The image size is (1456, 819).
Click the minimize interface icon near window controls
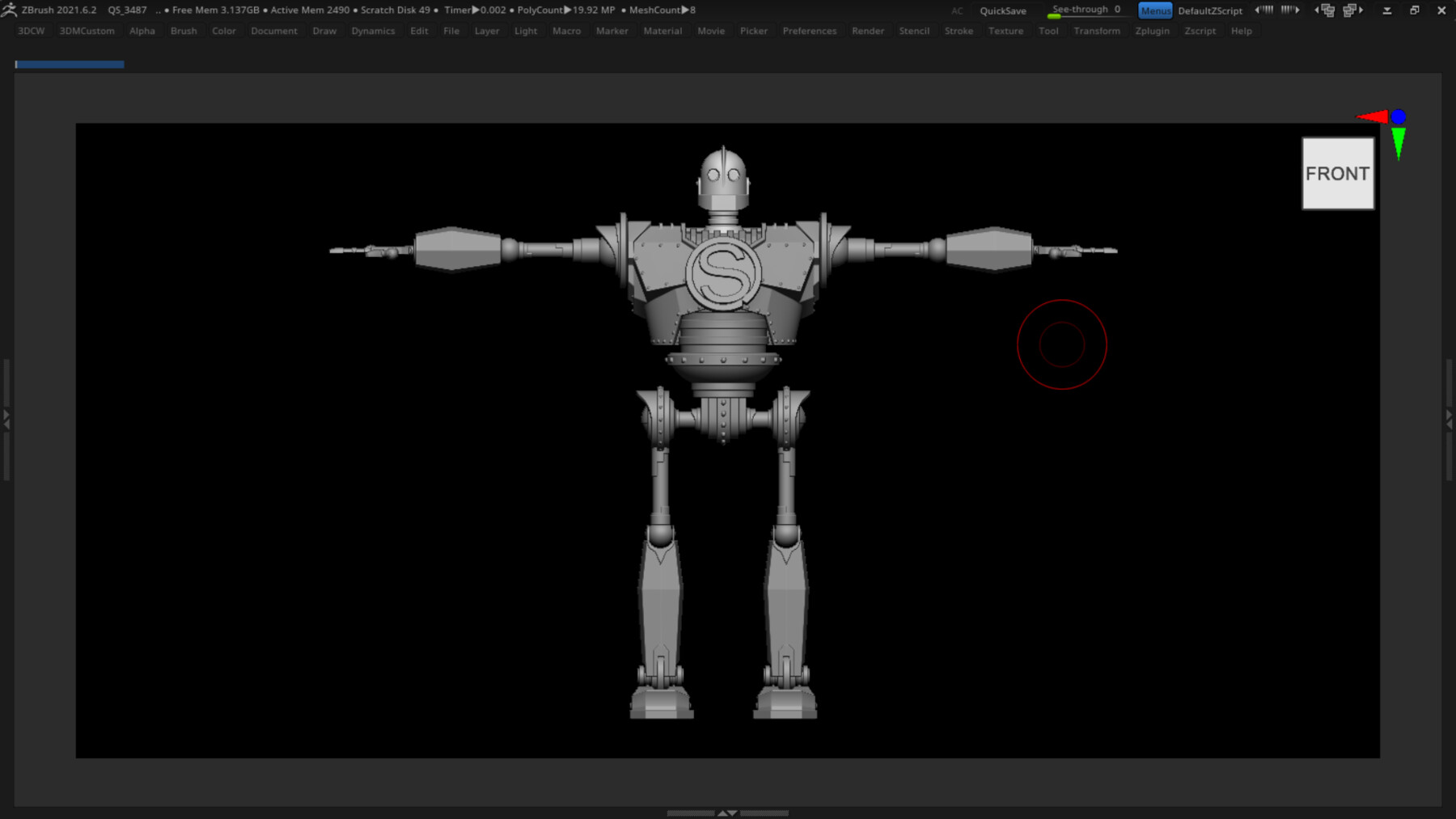pyautogui.click(x=1387, y=11)
